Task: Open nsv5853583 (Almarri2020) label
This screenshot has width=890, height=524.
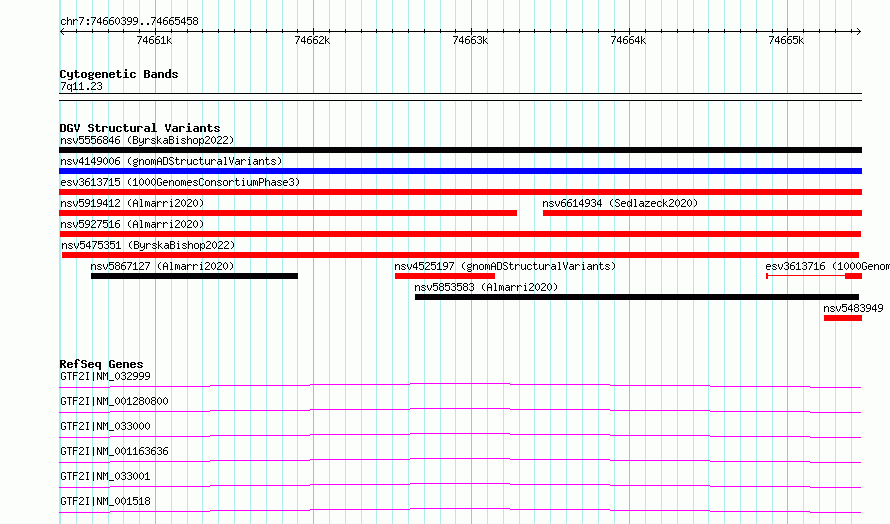Action: click(x=486, y=287)
